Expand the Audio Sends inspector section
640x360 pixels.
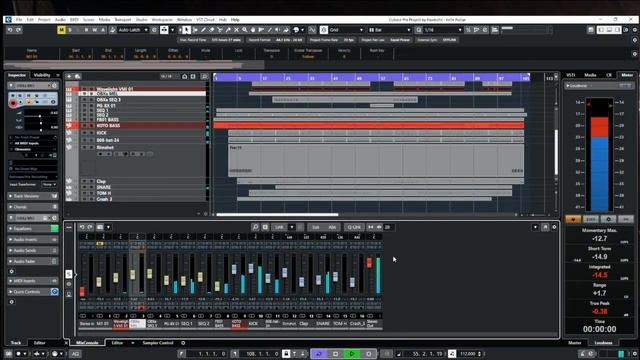click(33, 251)
